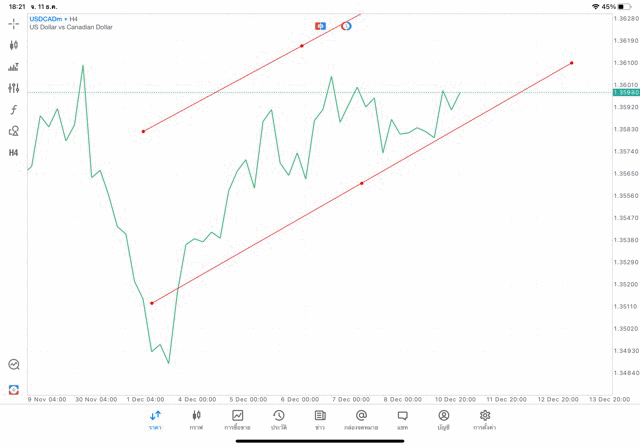Open the การตั้งค่า (Settings) tab
This screenshot has width=640, height=447.
pyautogui.click(x=485, y=419)
